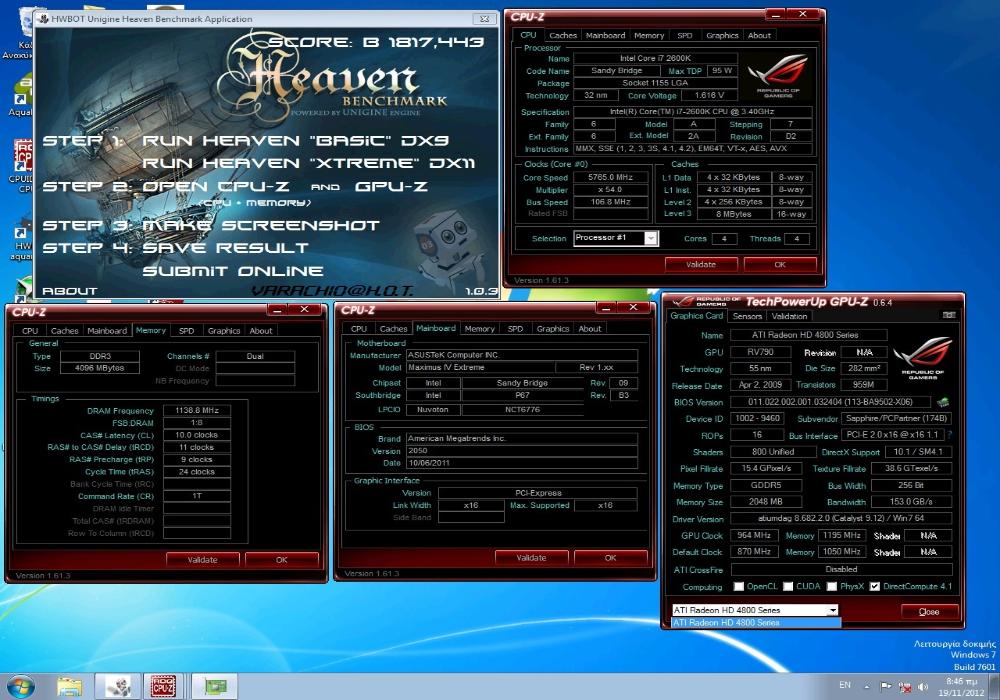
Task: Open SPD tab in Memory CPU-Z window
Action: click(186, 331)
